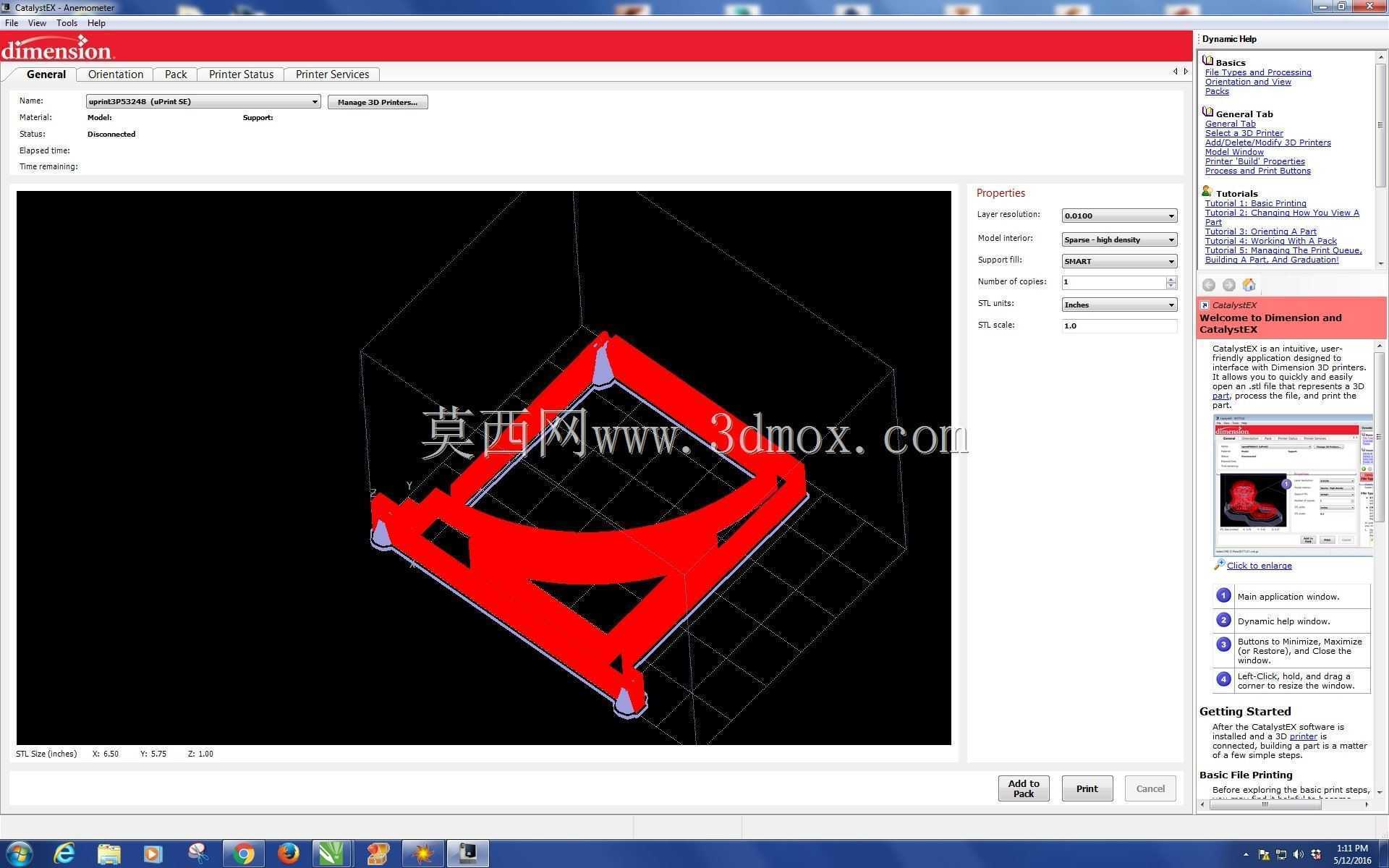Viewport: 1389px width, 868px height.
Task: Open the Model interior dropdown
Action: tap(1171, 239)
